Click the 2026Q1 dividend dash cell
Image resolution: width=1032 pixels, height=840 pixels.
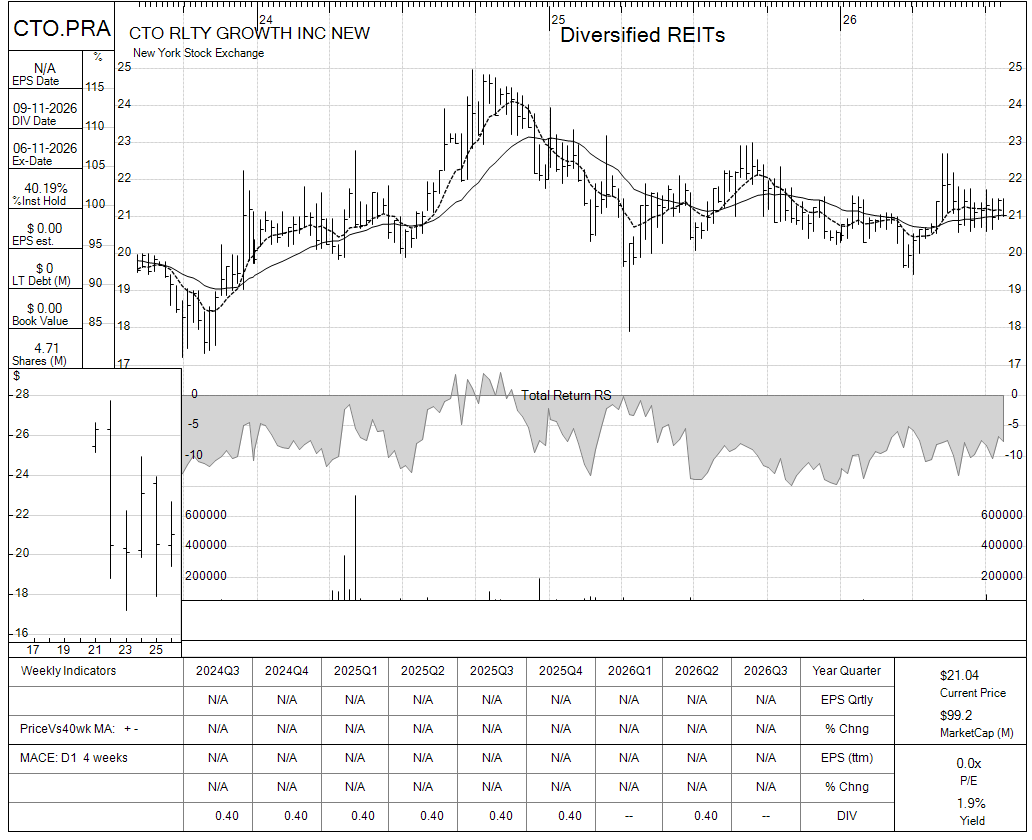[x=629, y=816]
